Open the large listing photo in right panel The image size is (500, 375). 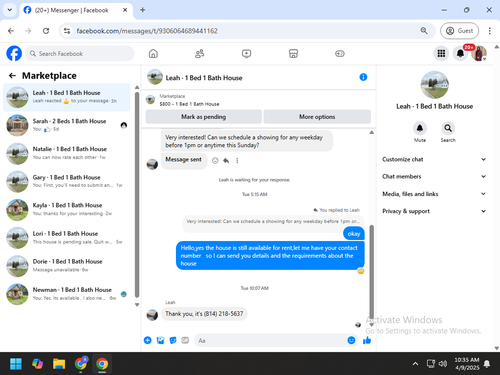[x=435, y=85]
